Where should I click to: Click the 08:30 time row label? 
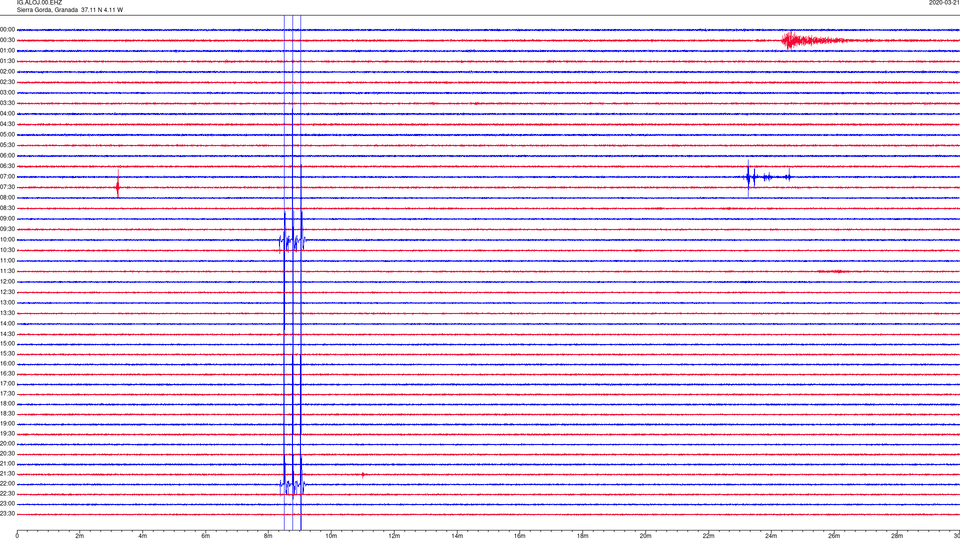pyautogui.click(x=7, y=208)
